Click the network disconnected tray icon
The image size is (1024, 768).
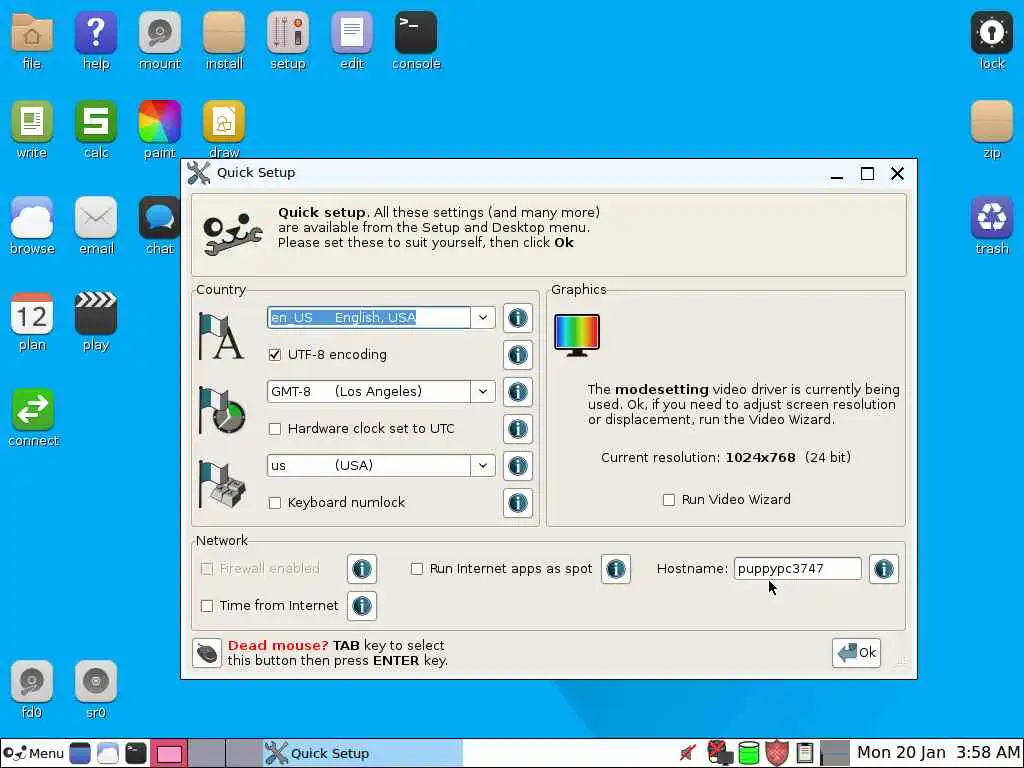tap(720, 753)
